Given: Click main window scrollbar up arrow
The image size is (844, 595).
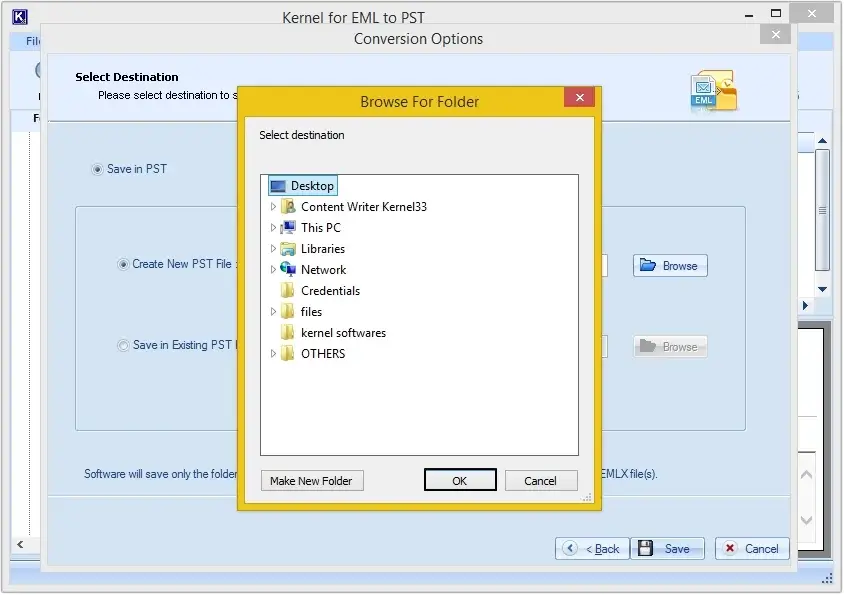Looking at the screenshot, I should tap(822, 141).
